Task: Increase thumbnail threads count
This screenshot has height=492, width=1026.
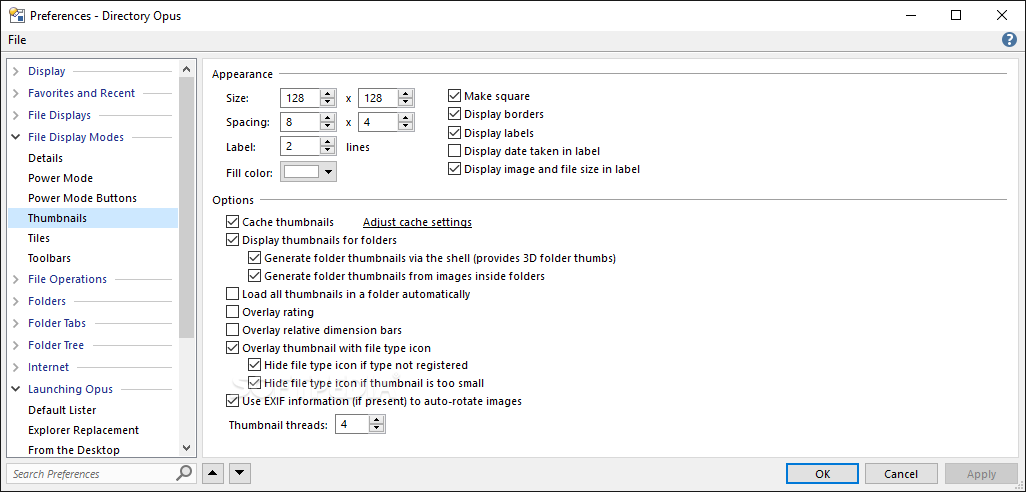Action: pos(376,421)
